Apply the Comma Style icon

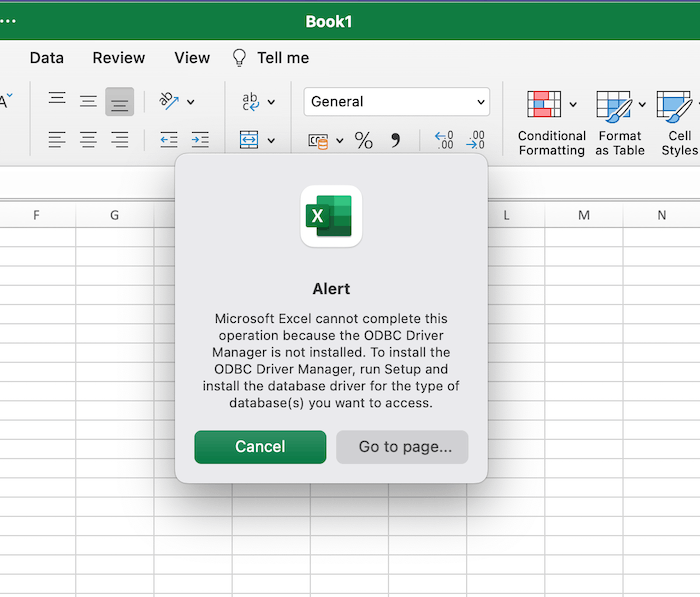click(x=395, y=140)
